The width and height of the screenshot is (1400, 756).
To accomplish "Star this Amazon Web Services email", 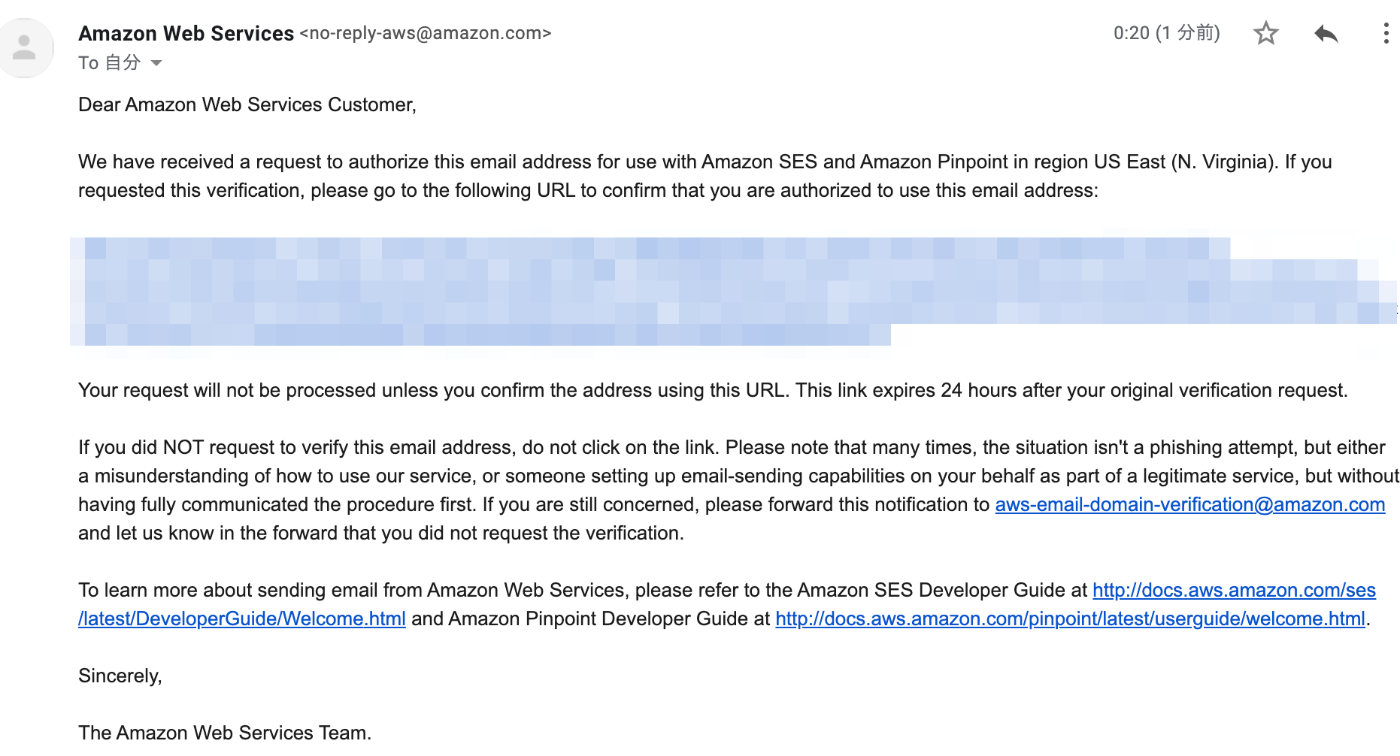I will click(x=1266, y=34).
